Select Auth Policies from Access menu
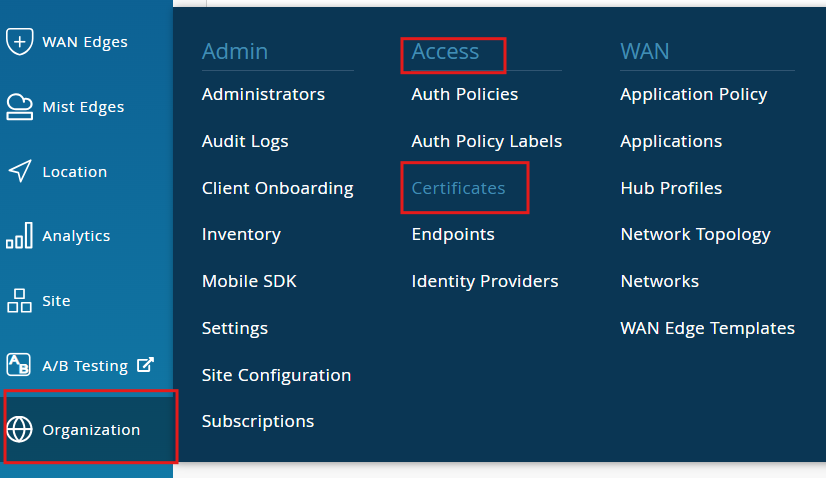This screenshot has height=478, width=826. [x=464, y=94]
